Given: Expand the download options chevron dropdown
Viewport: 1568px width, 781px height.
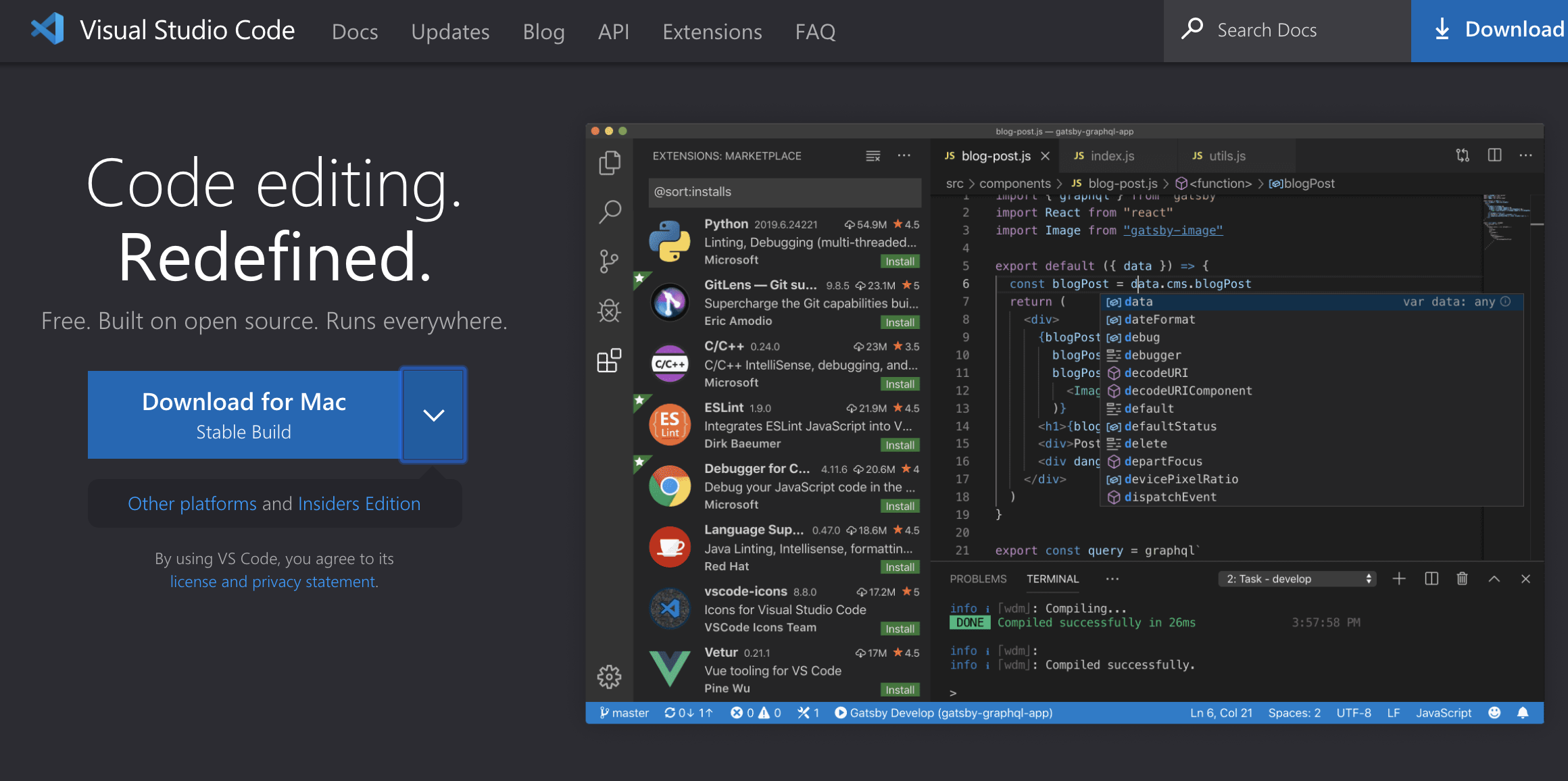Looking at the screenshot, I should pyautogui.click(x=433, y=415).
